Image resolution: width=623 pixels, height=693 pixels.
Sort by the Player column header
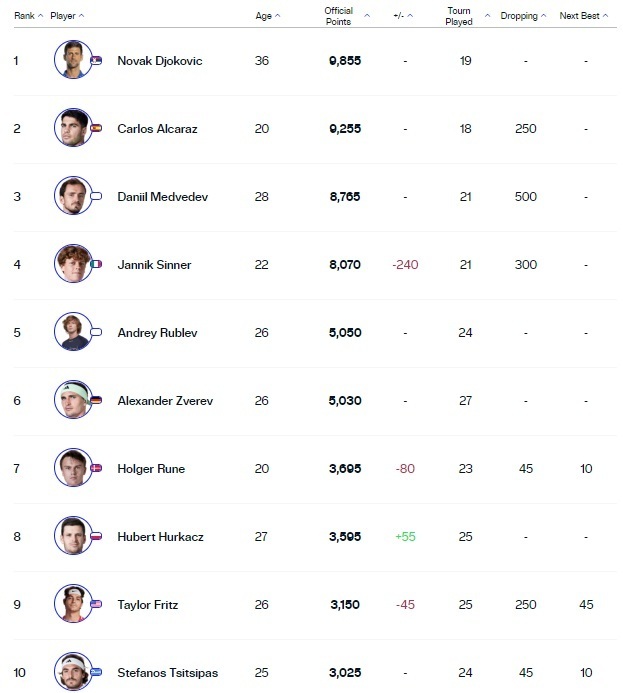pyautogui.click(x=67, y=16)
